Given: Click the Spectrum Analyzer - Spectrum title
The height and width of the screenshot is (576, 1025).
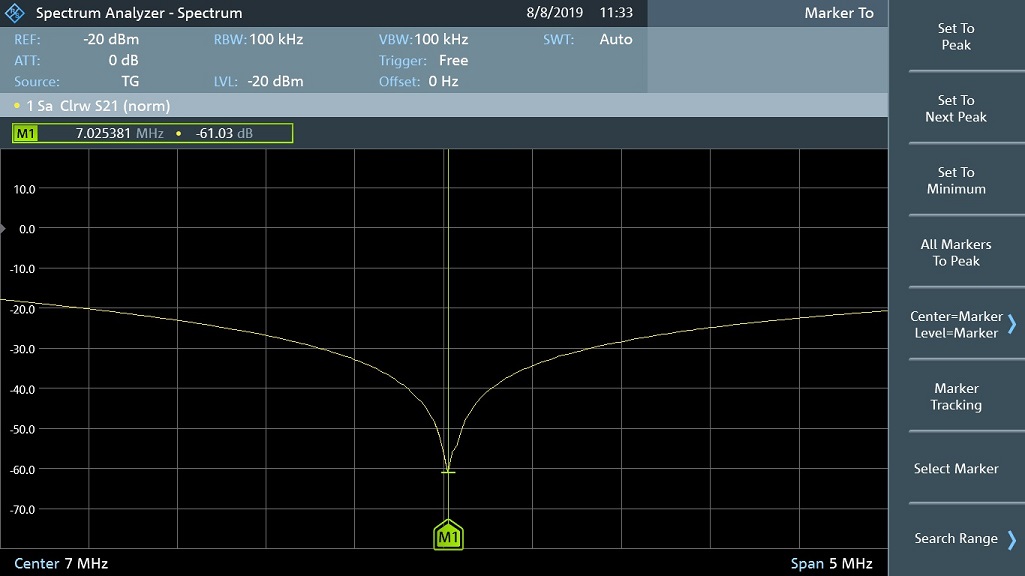Looking at the screenshot, I should [x=139, y=13].
